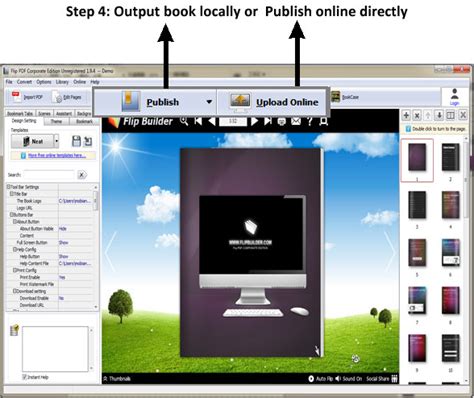Open the Online menu
474x398 pixels.
(79, 82)
